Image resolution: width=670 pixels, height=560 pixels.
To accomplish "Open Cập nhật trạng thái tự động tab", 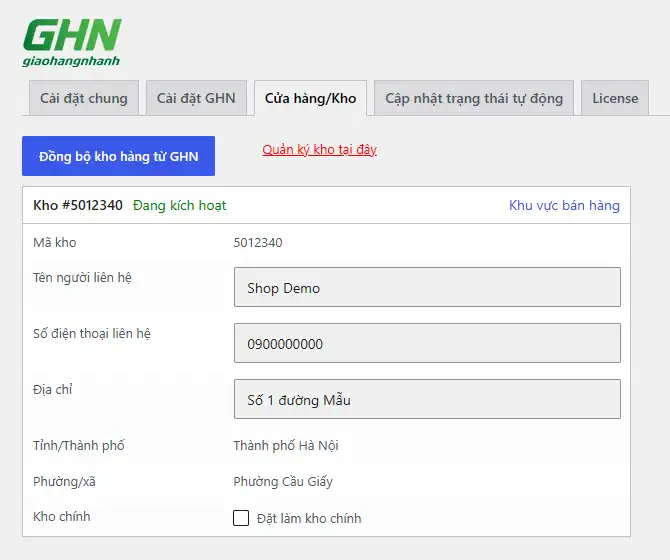I will [x=474, y=98].
